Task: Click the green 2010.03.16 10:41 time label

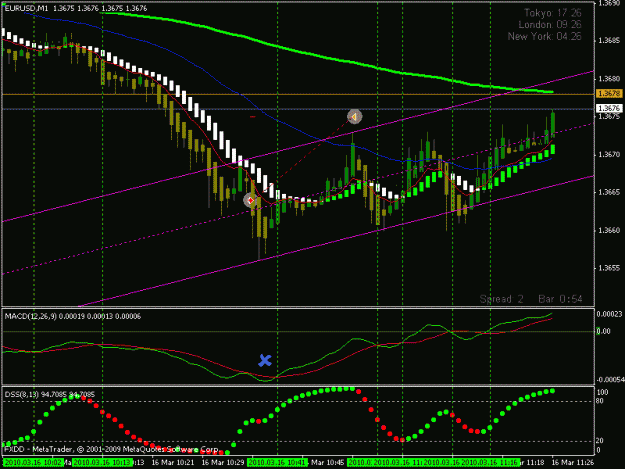Action: click(x=277, y=463)
